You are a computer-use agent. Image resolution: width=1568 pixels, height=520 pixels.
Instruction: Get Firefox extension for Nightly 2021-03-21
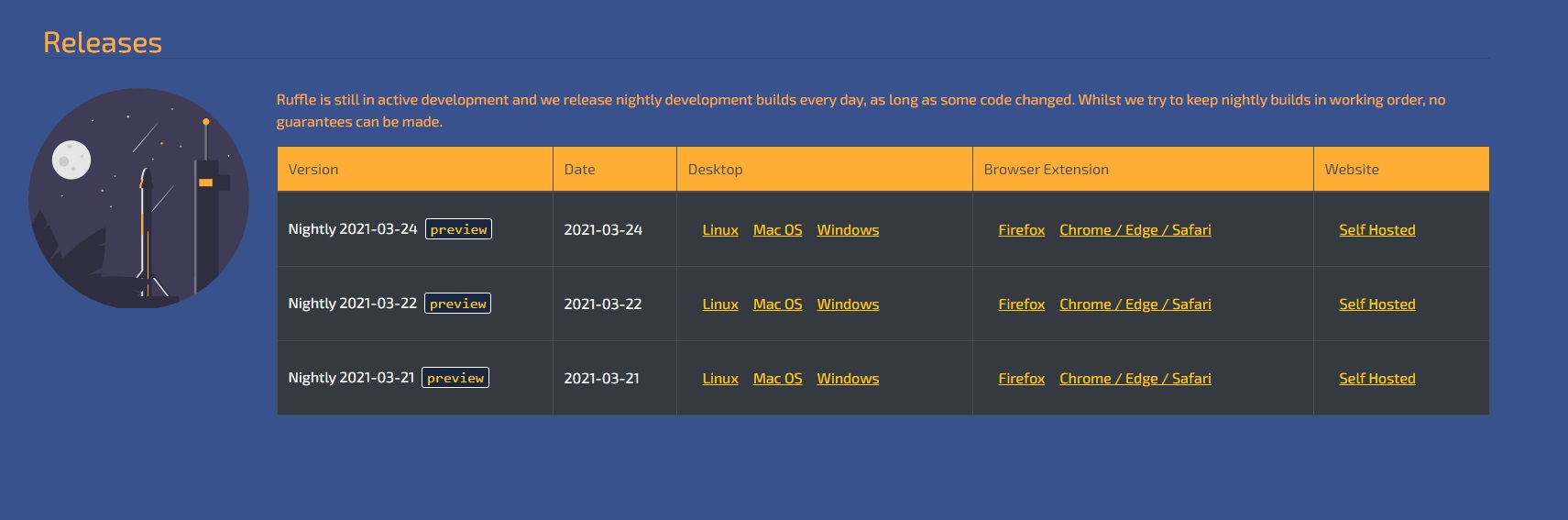pyautogui.click(x=1021, y=379)
